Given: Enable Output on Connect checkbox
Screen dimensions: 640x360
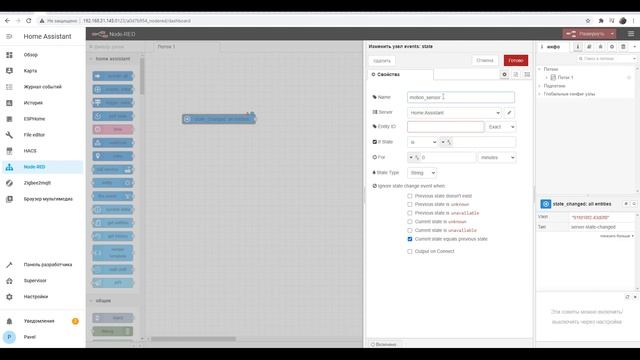Looking at the screenshot, I should (x=410, y=251).
